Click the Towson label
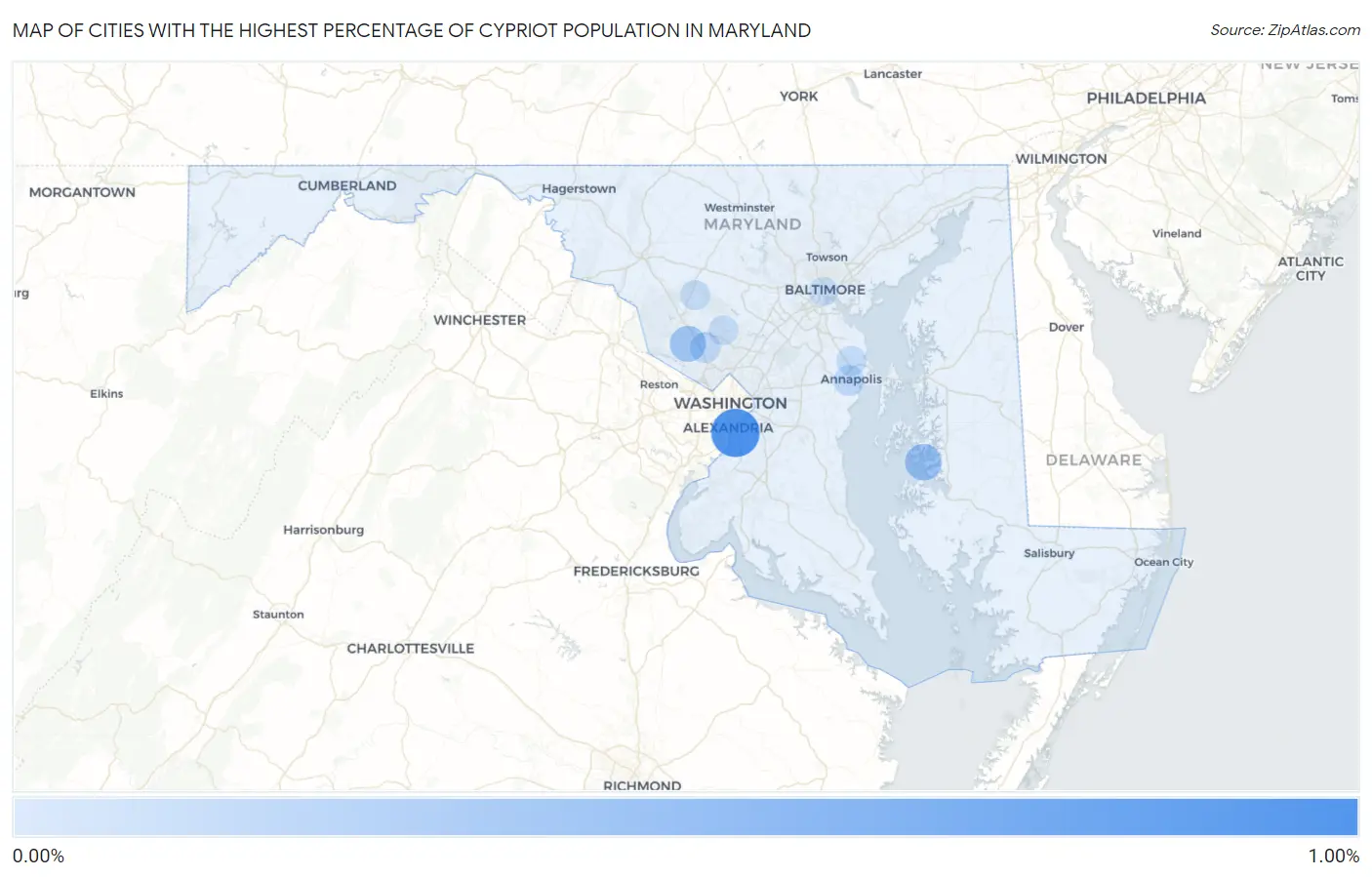This screenshot has height=877, width=1372. point(827,258)
